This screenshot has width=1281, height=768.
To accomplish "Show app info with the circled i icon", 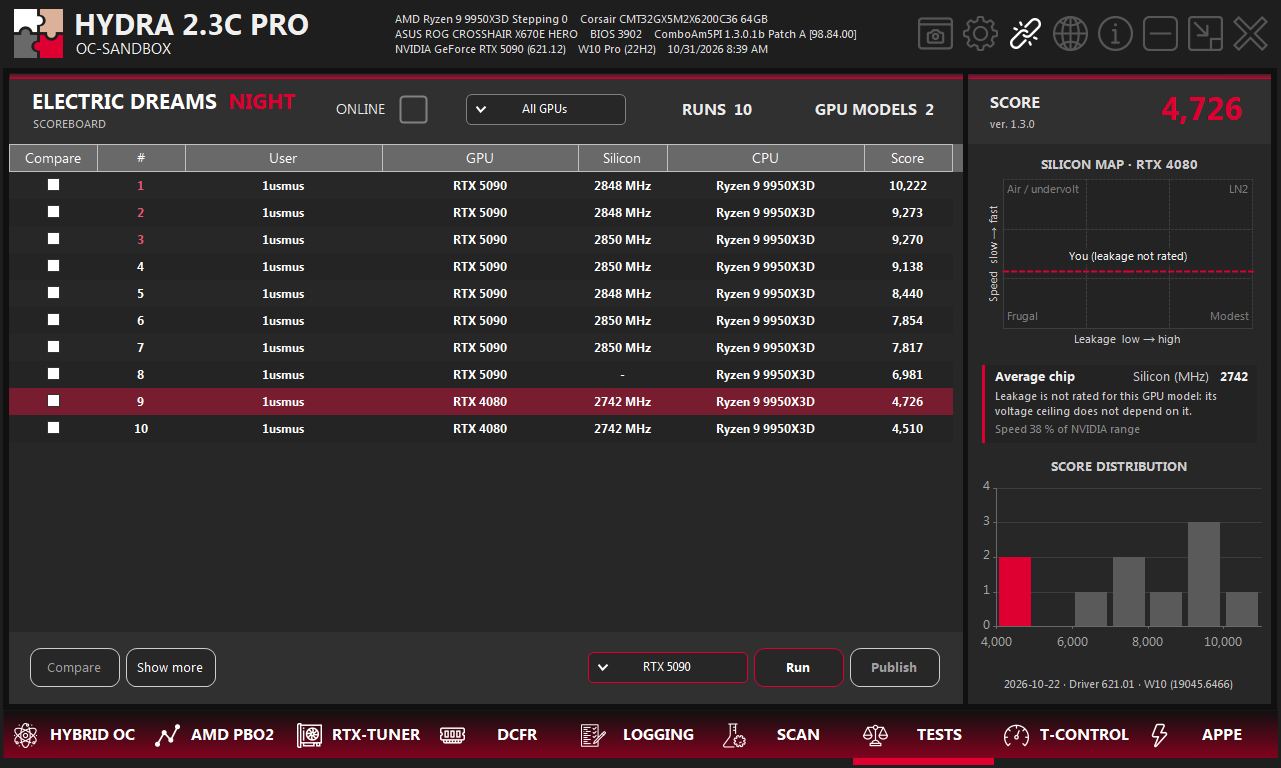I will [x=1115, y=34].
